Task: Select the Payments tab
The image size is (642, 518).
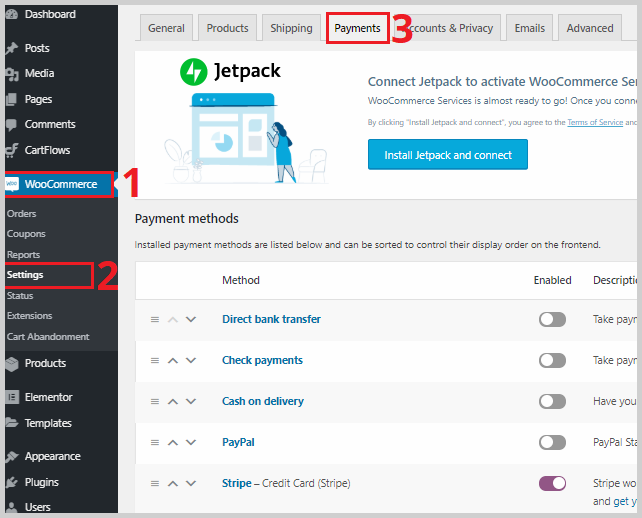Action: (357, 28)
